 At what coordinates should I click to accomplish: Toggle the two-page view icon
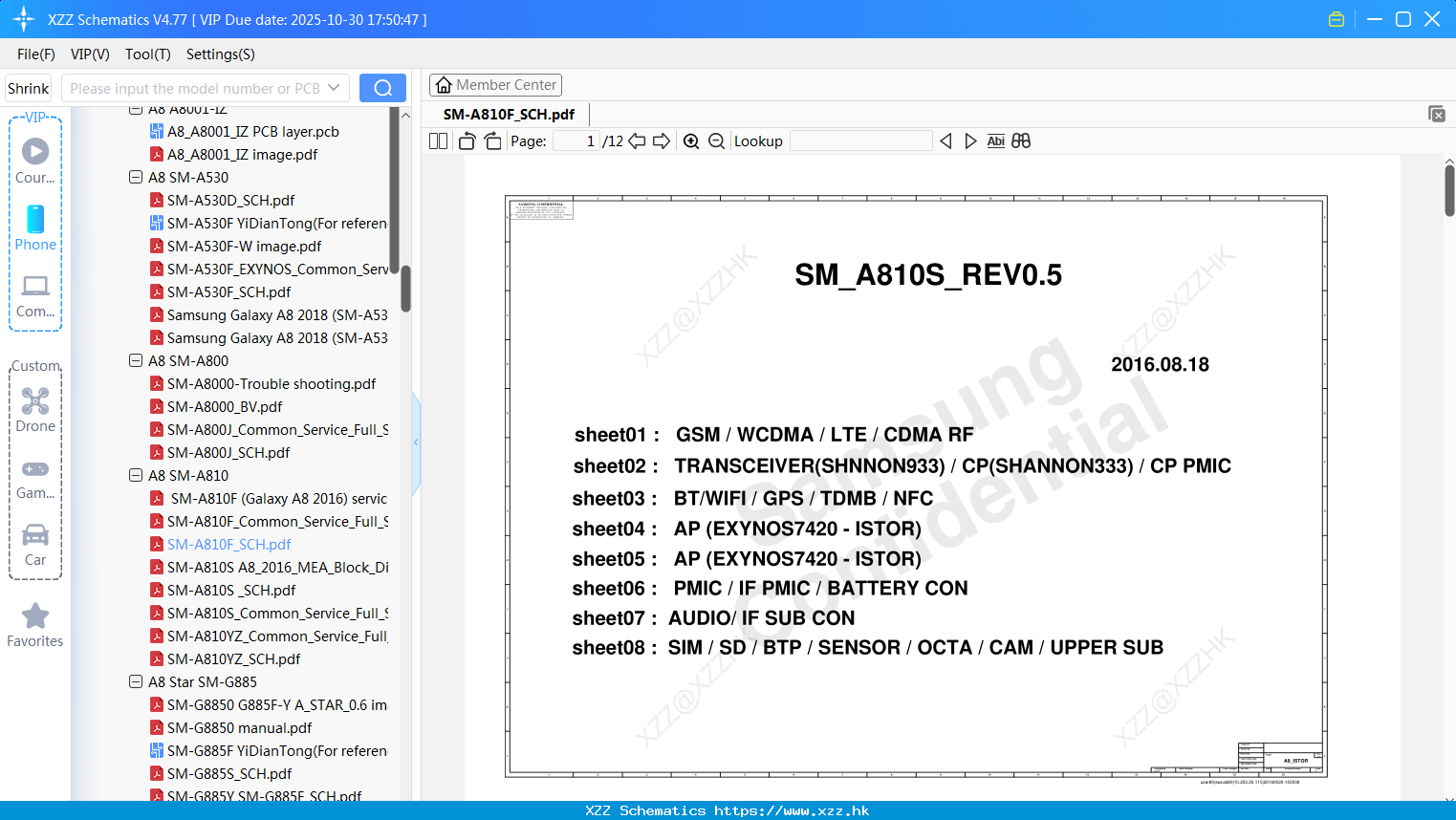439,141
